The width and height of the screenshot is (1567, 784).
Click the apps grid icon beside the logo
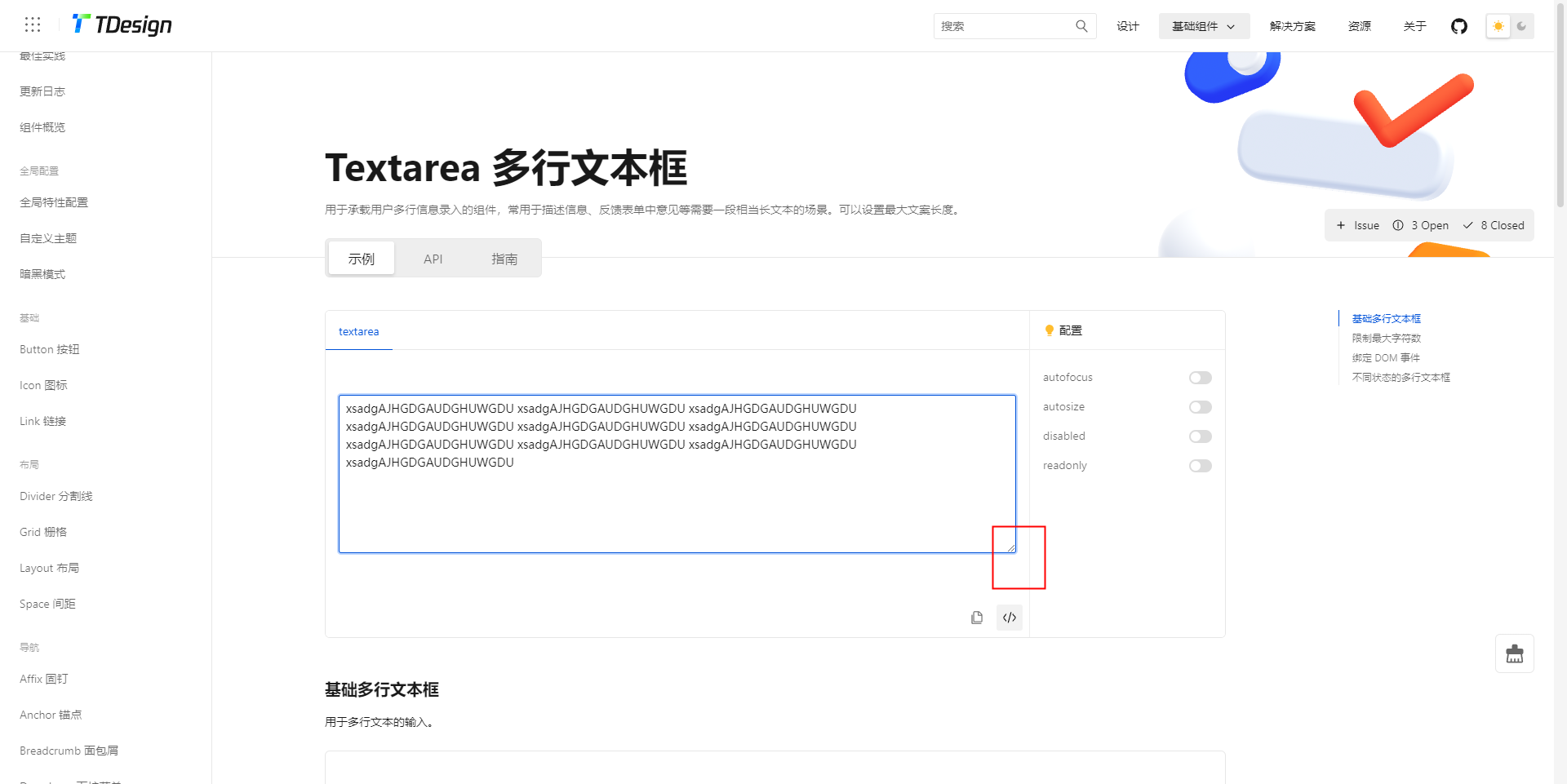pyautogui.click(x=33, y=24)
